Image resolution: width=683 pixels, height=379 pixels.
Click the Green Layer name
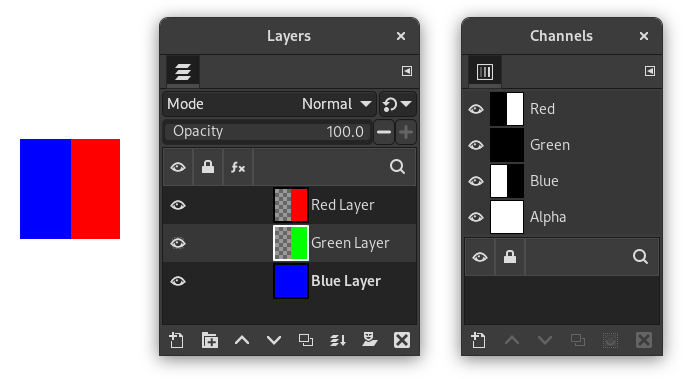point(350,243)
